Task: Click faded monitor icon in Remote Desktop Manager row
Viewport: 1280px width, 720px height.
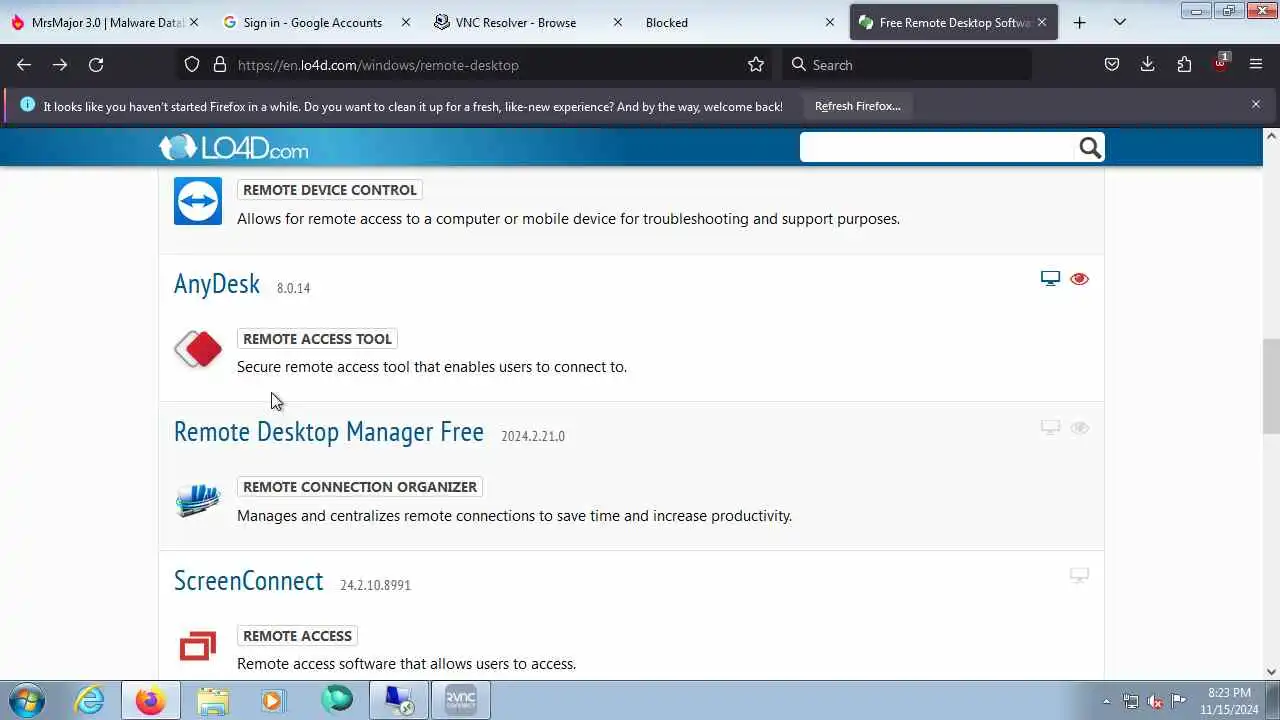Action: click(x=1050, y=427)
